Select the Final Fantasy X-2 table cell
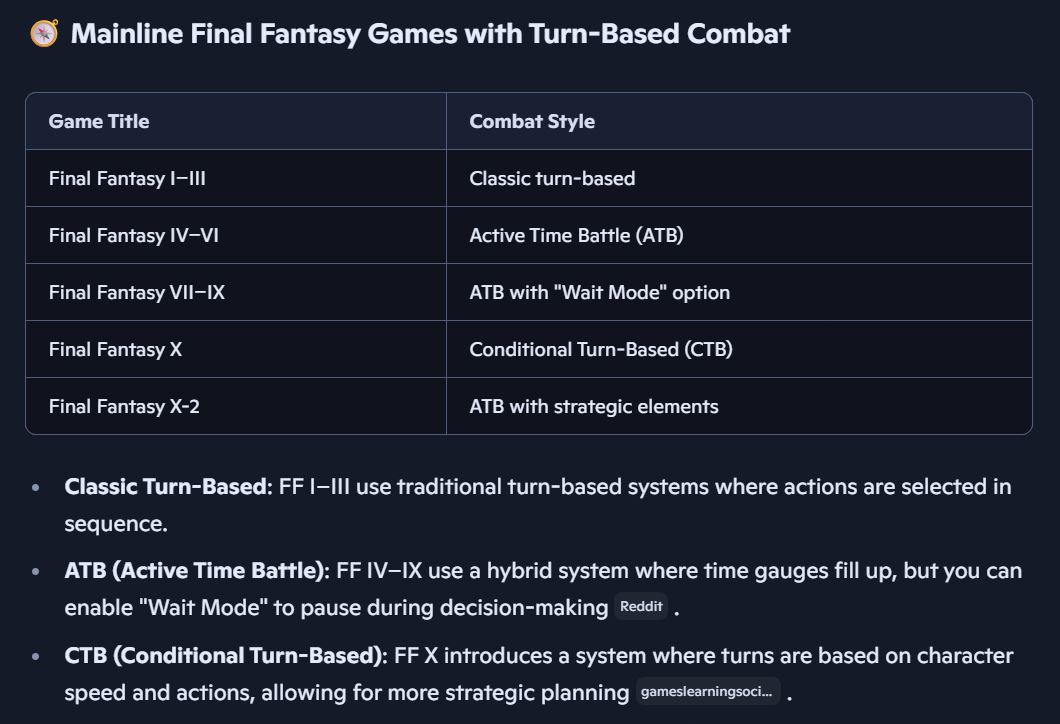Screen dimensions: 1060x724 [x=124, y=407]
